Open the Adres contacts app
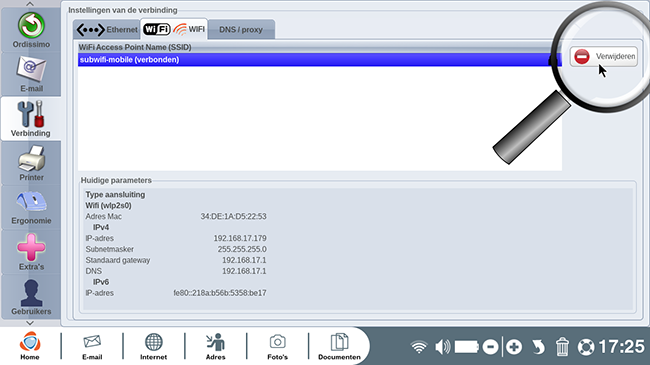This screenshot has height=365, width=650. 216,346
